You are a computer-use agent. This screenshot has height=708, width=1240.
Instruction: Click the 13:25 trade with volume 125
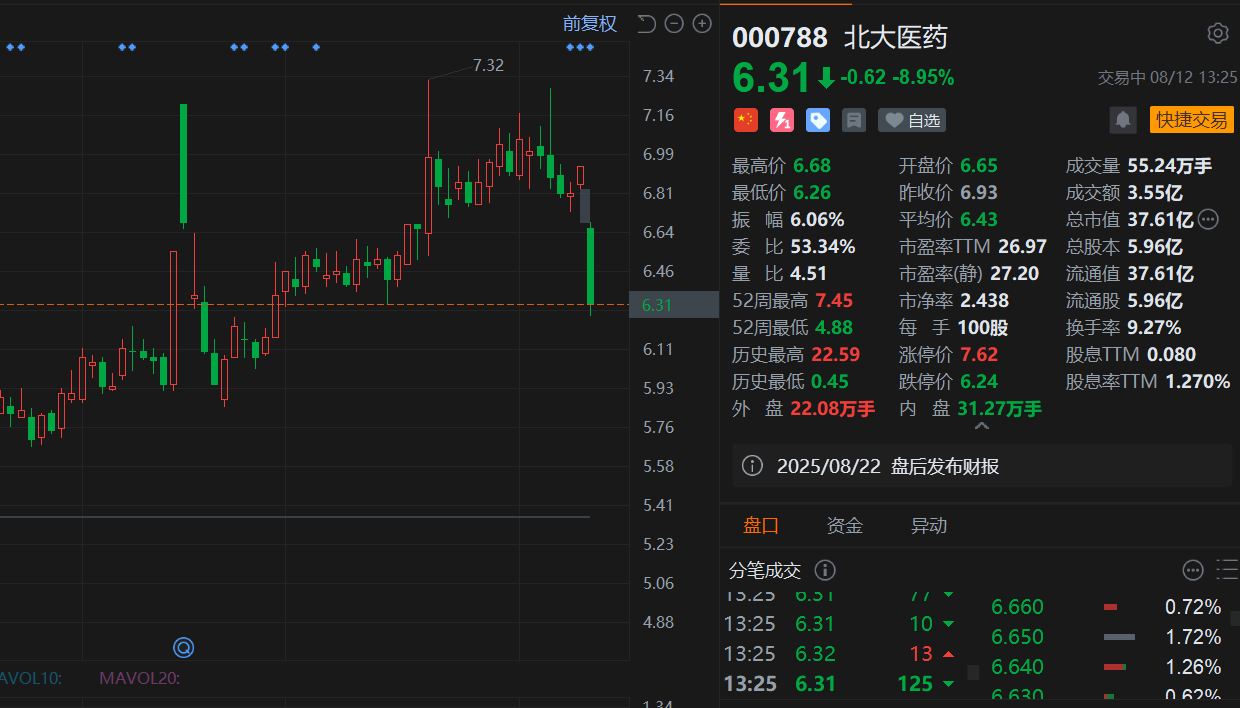tap(840, 684)
